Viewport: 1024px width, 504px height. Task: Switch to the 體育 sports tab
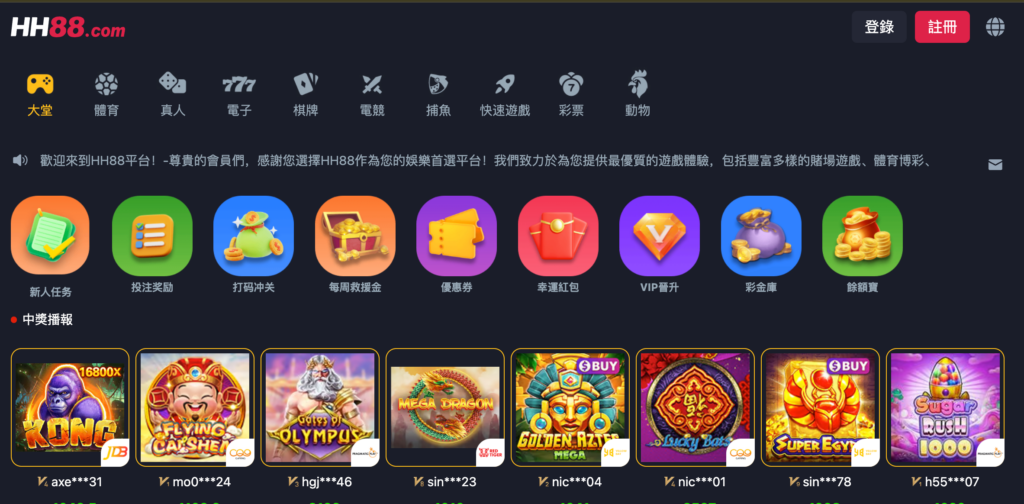click(x=106, y=95)
